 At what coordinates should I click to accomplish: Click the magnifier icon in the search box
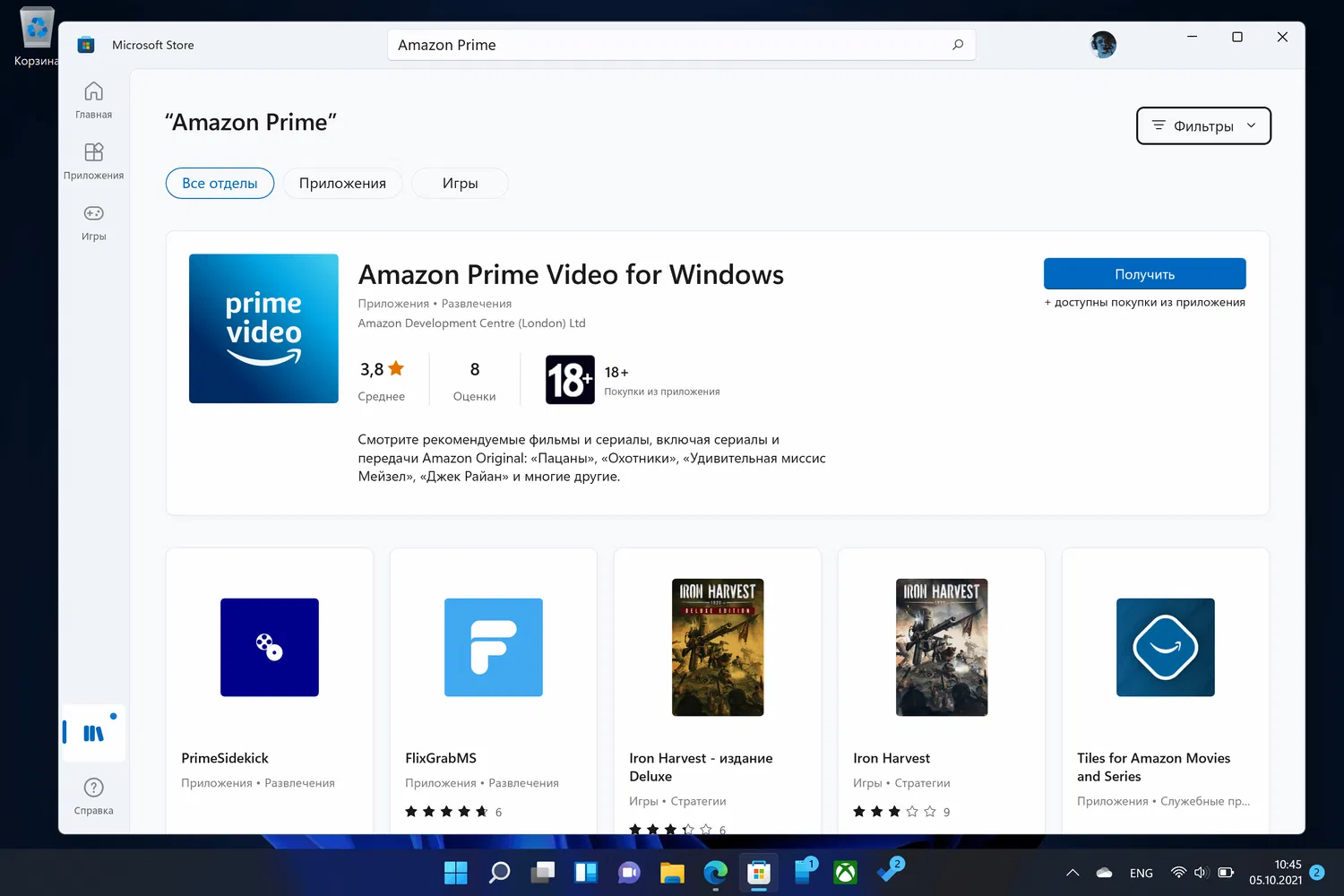click(x=958, y=45)
